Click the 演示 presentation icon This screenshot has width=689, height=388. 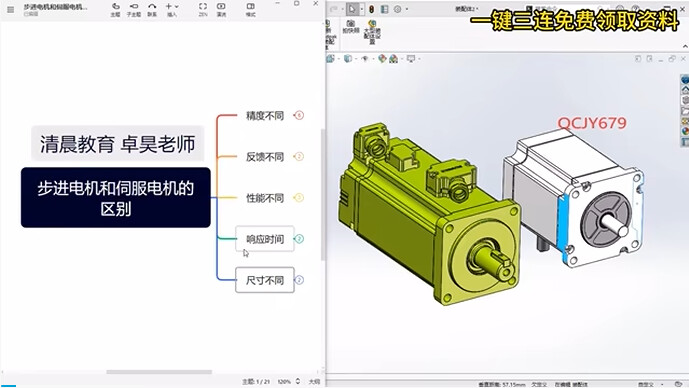pyautogui.click(x=221, y=9)
